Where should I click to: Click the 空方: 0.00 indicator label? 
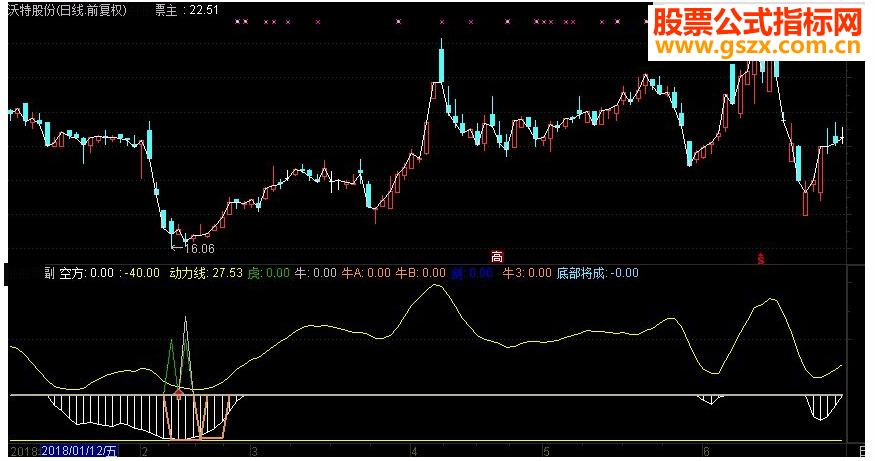click(x=86, y=273)
